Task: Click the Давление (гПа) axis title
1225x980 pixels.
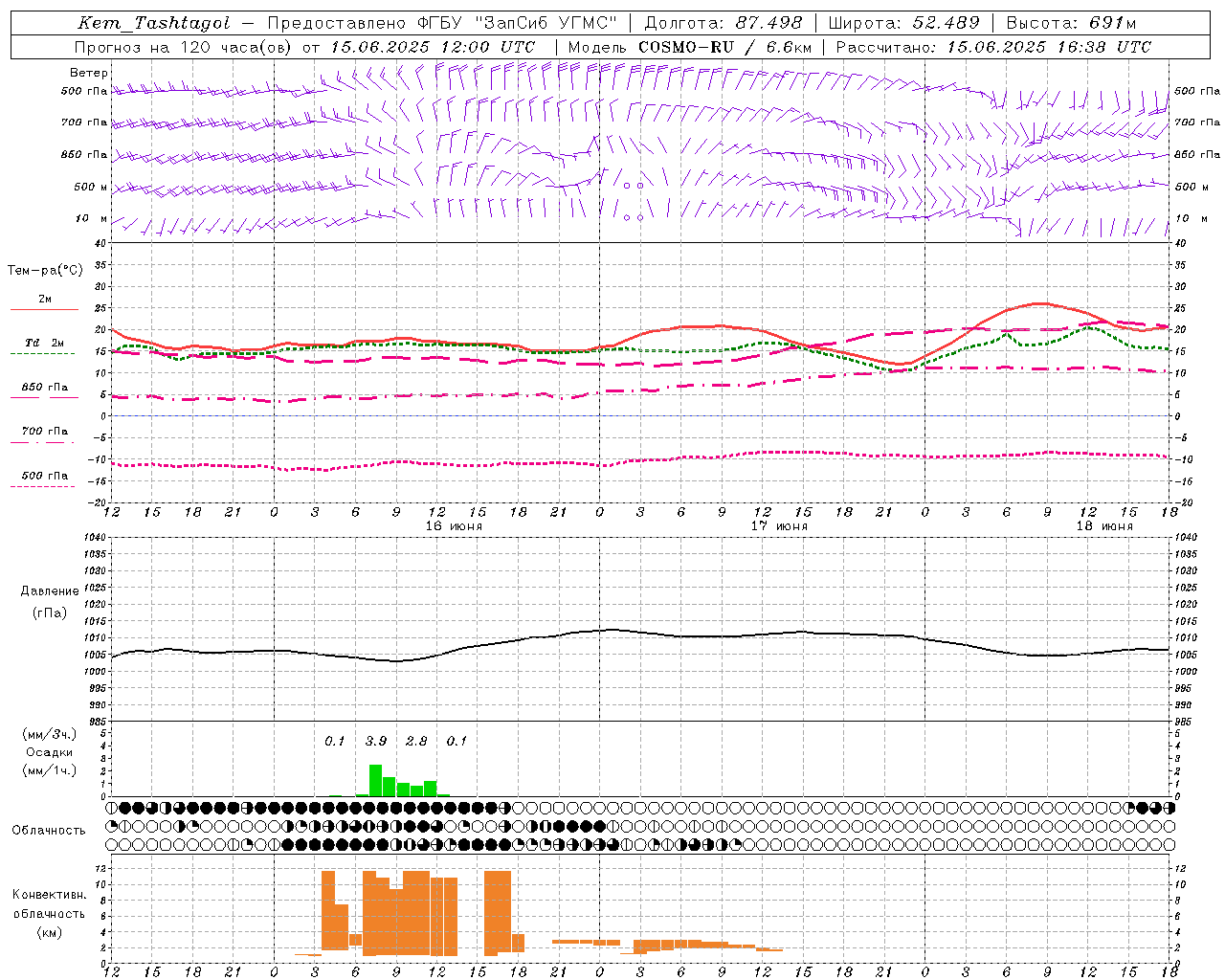Action: pyautogui.click(x=50, y=602)
